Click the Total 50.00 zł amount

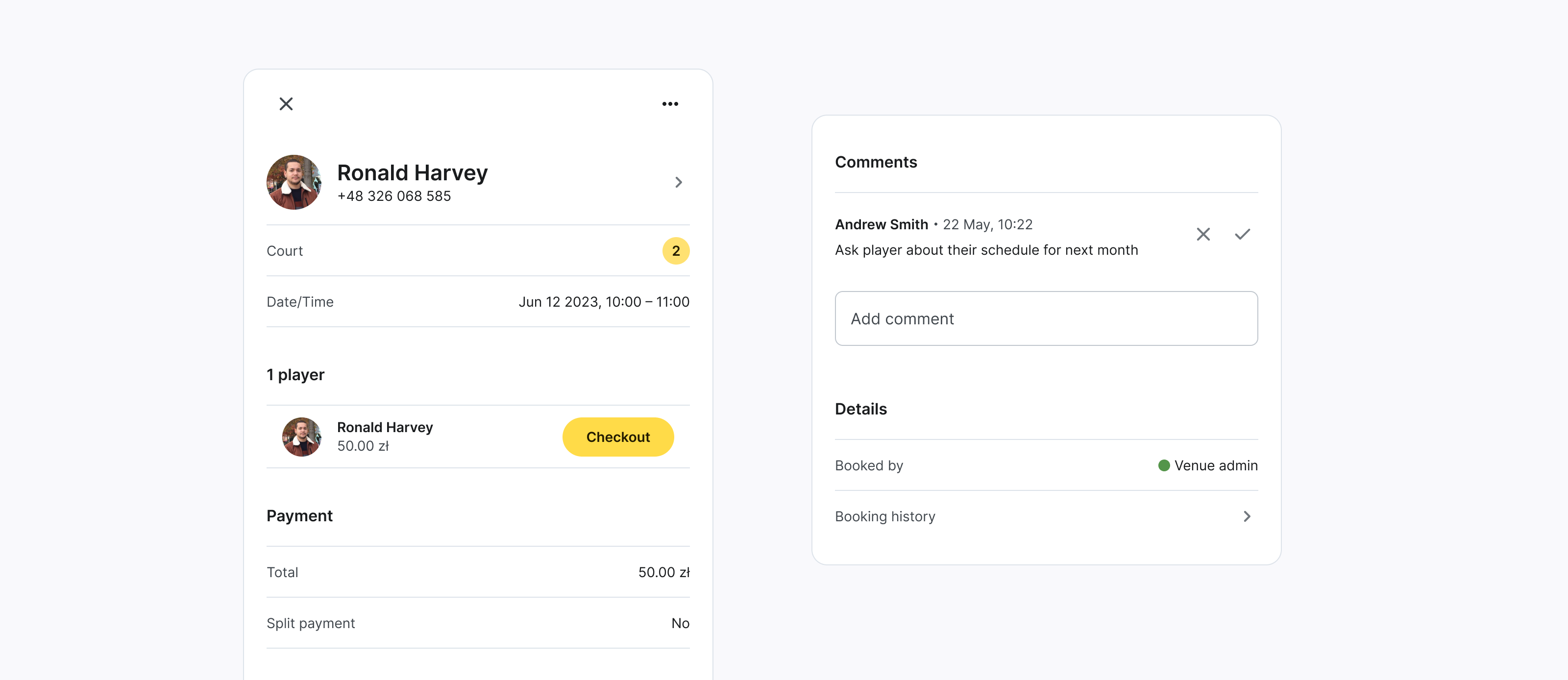point(663,572)
